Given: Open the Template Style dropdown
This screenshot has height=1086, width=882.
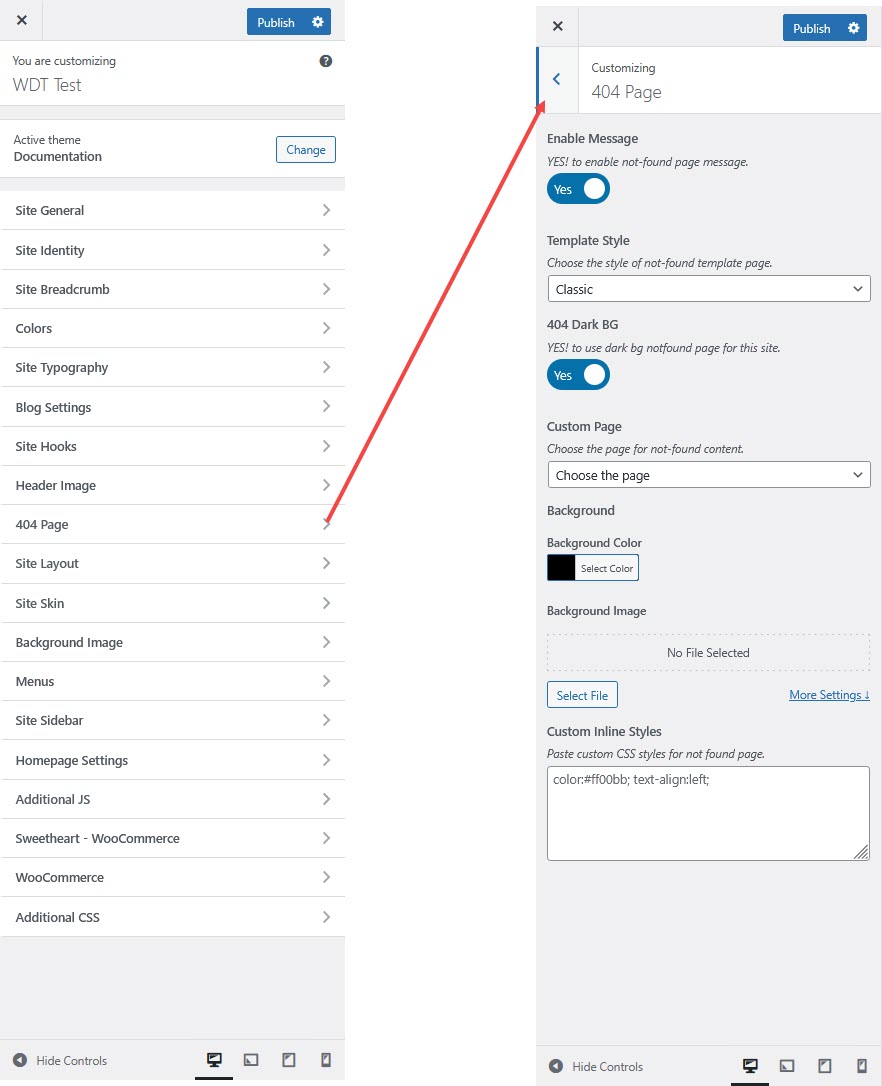Looking at the screenshot, I should 709,289.
